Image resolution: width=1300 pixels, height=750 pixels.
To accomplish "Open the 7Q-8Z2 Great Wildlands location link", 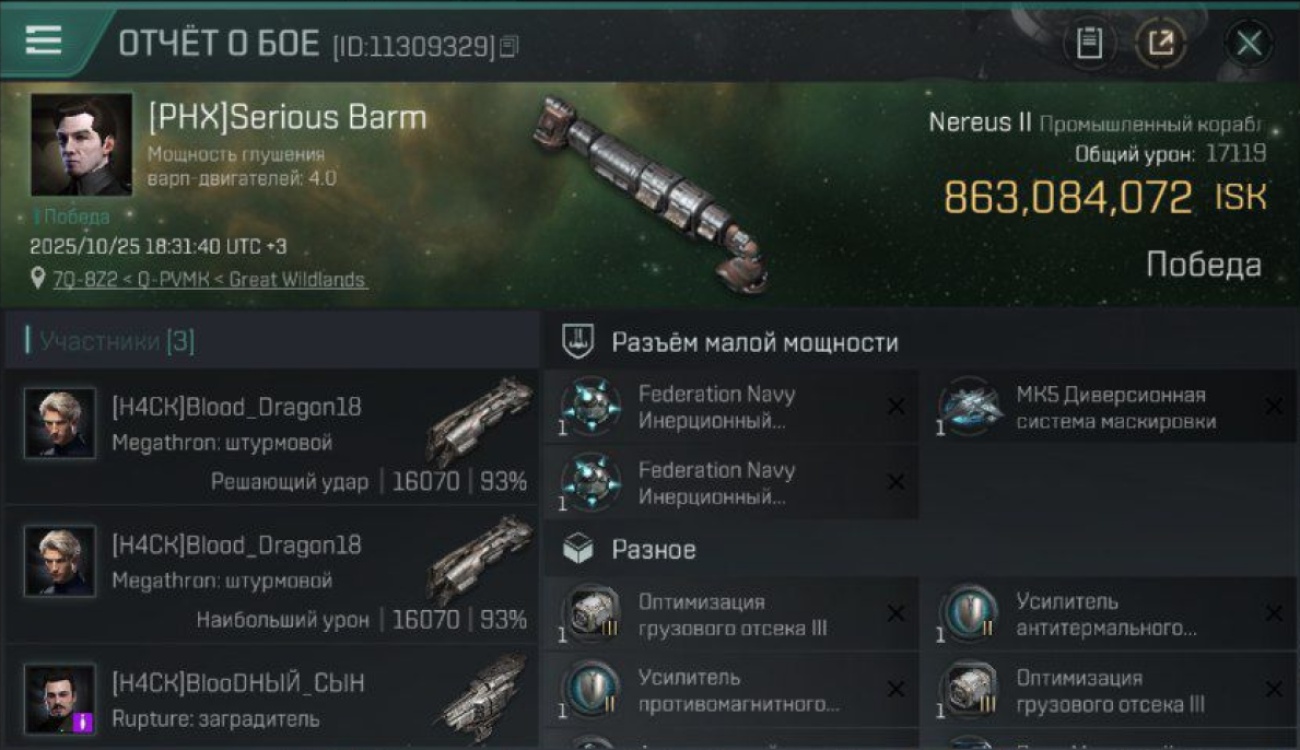I will pos(210,280).
